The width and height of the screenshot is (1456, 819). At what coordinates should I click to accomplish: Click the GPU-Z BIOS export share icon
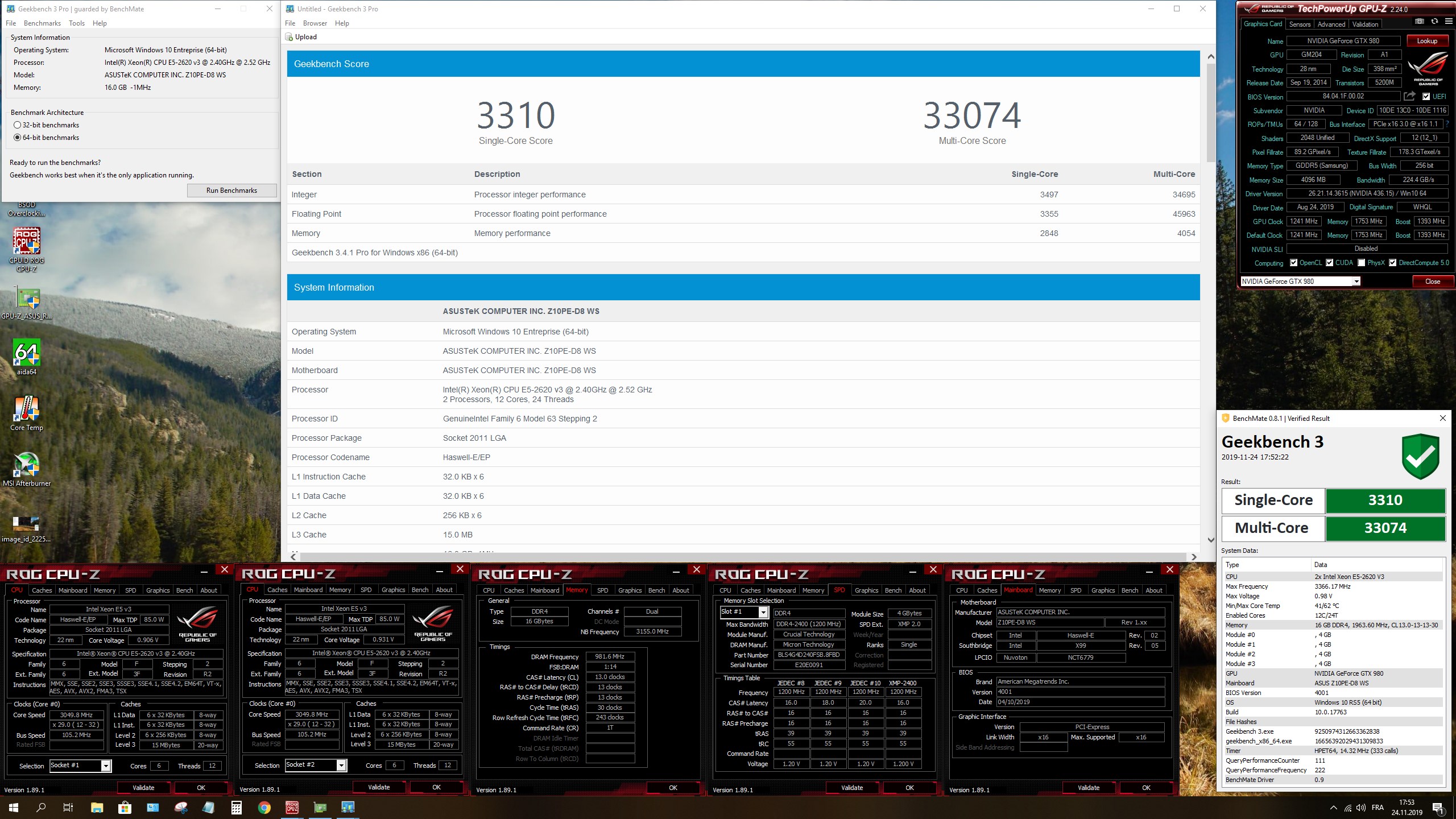click(1409, 96)
